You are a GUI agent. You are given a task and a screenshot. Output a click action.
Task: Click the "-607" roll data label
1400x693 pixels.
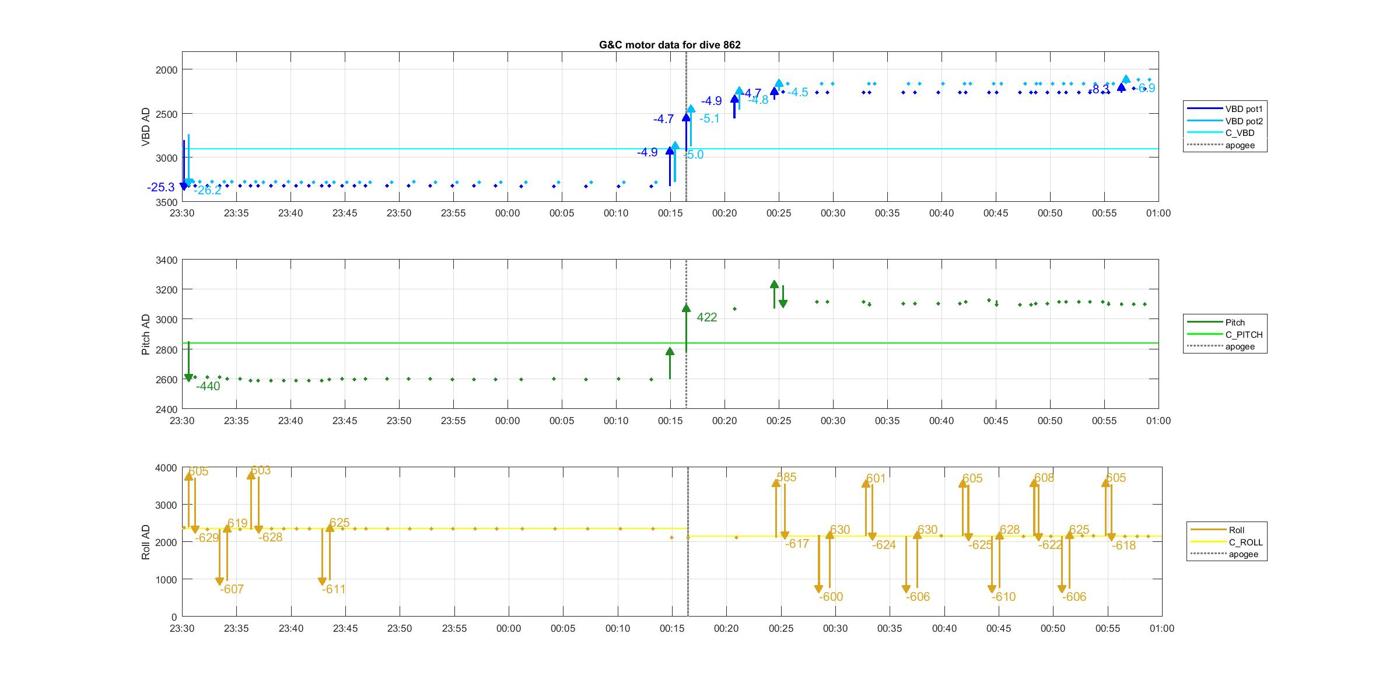click(x=232, y=589)
